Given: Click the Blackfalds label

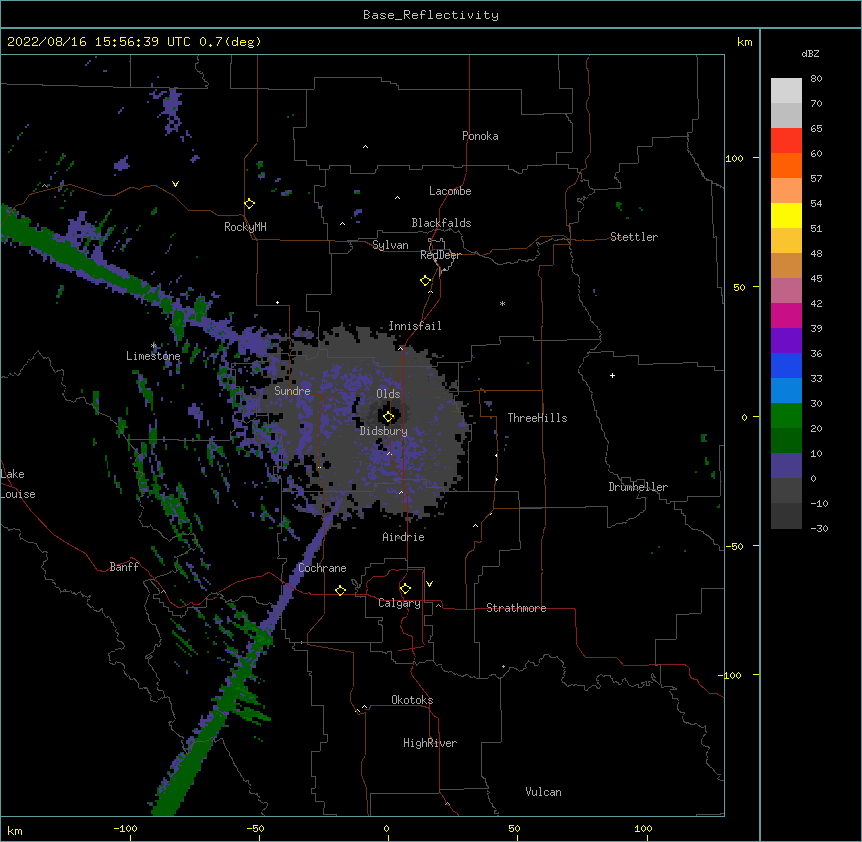Looking at the screenshot, I should click(x=441, y=223).
